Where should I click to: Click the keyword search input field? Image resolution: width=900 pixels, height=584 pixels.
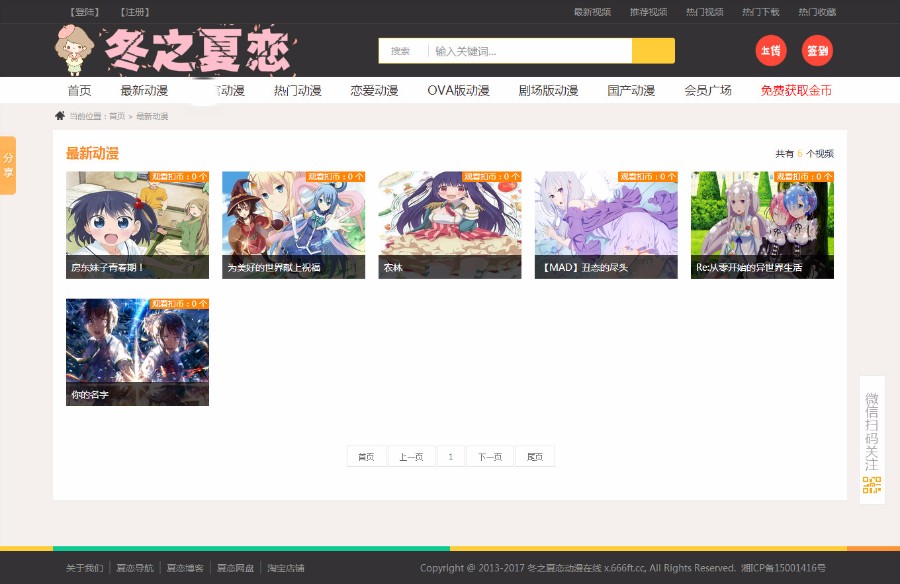(x=520, y=49)
